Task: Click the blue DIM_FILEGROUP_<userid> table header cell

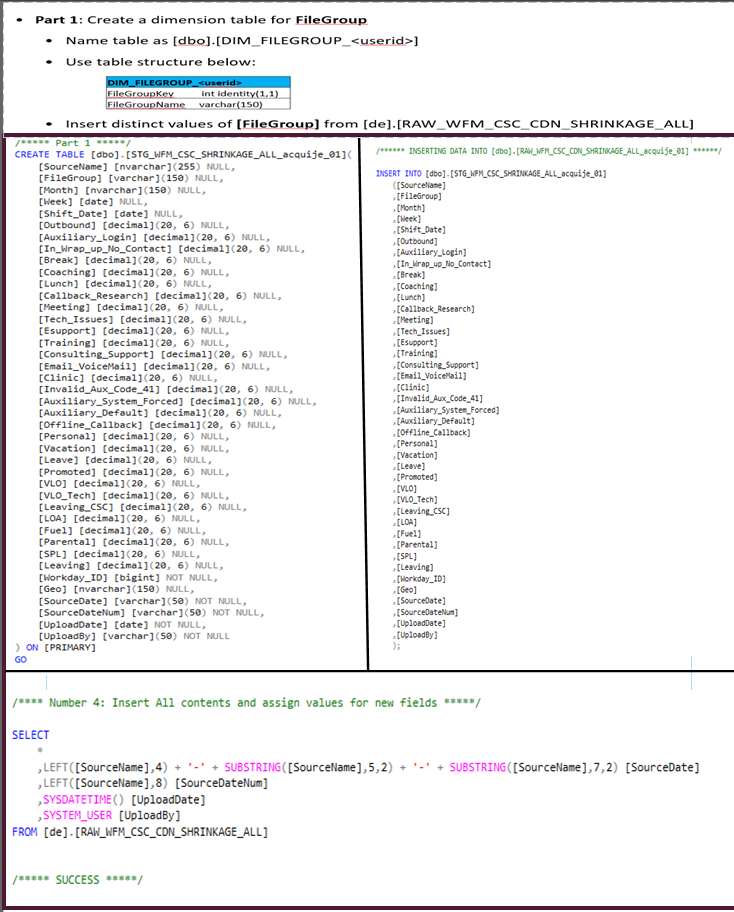Action: click(x=160, y=82)
